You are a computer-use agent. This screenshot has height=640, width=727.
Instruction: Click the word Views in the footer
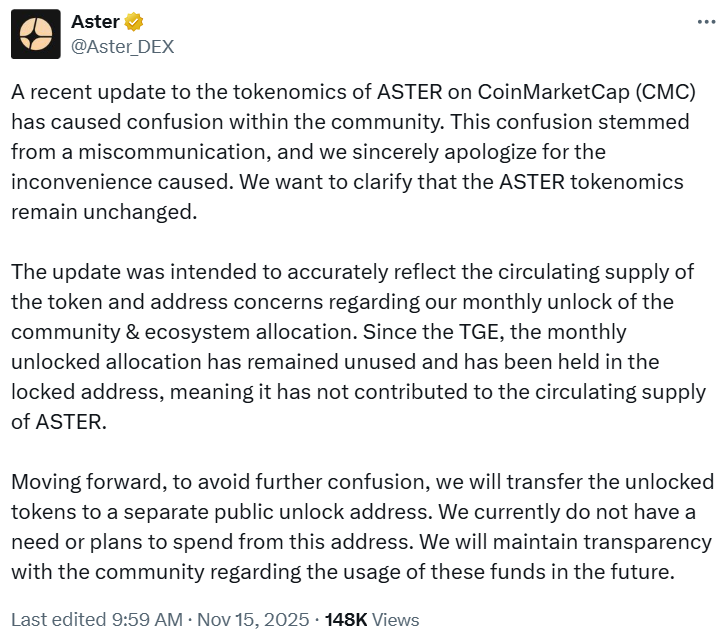(x=397, y=620)
